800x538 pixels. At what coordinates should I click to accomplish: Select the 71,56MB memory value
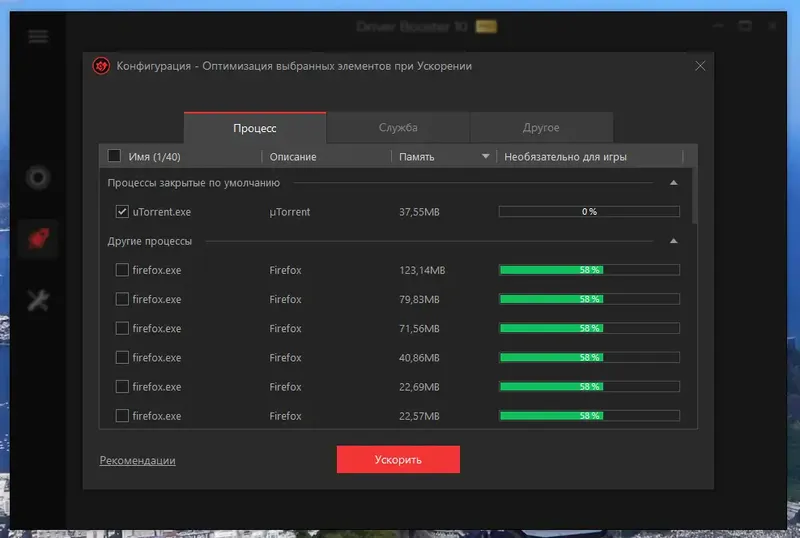click(x=419, y=328)
